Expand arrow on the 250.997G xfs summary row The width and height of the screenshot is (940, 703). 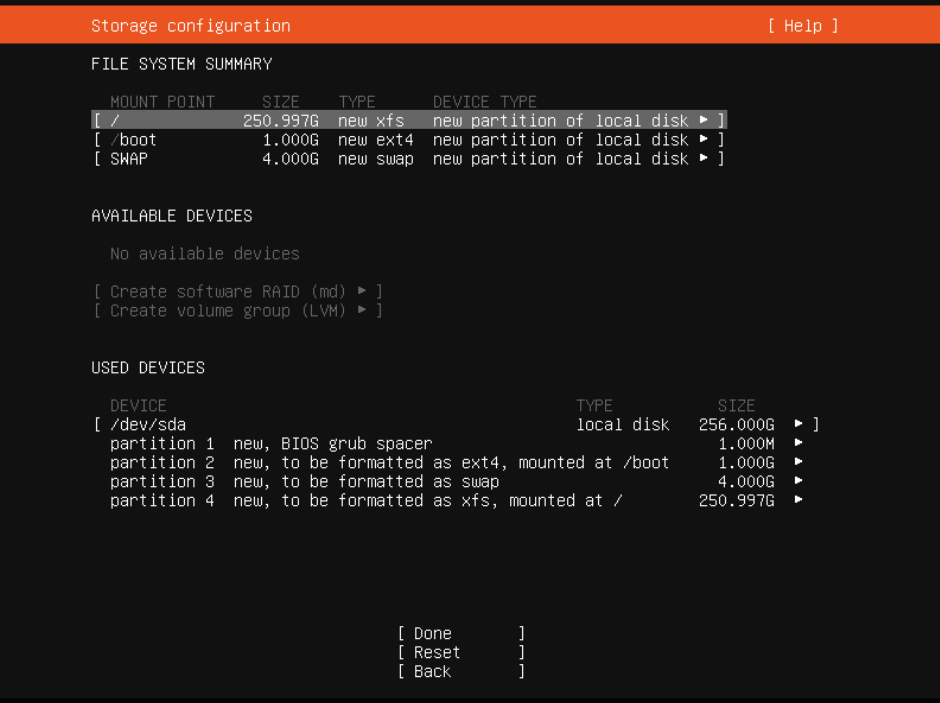tap(704, 120)
